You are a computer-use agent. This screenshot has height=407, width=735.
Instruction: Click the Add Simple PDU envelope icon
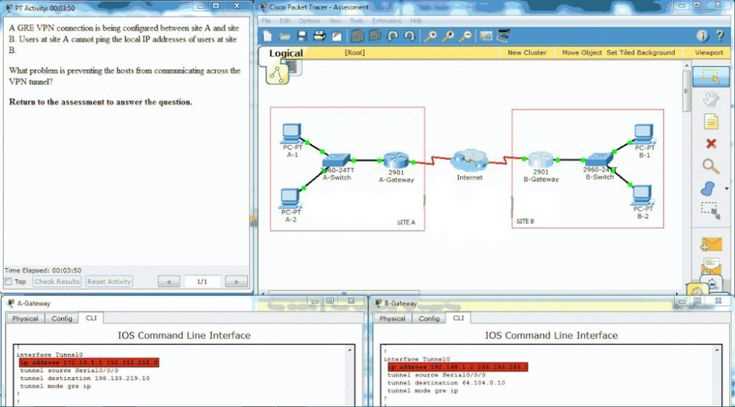point(711,245)
